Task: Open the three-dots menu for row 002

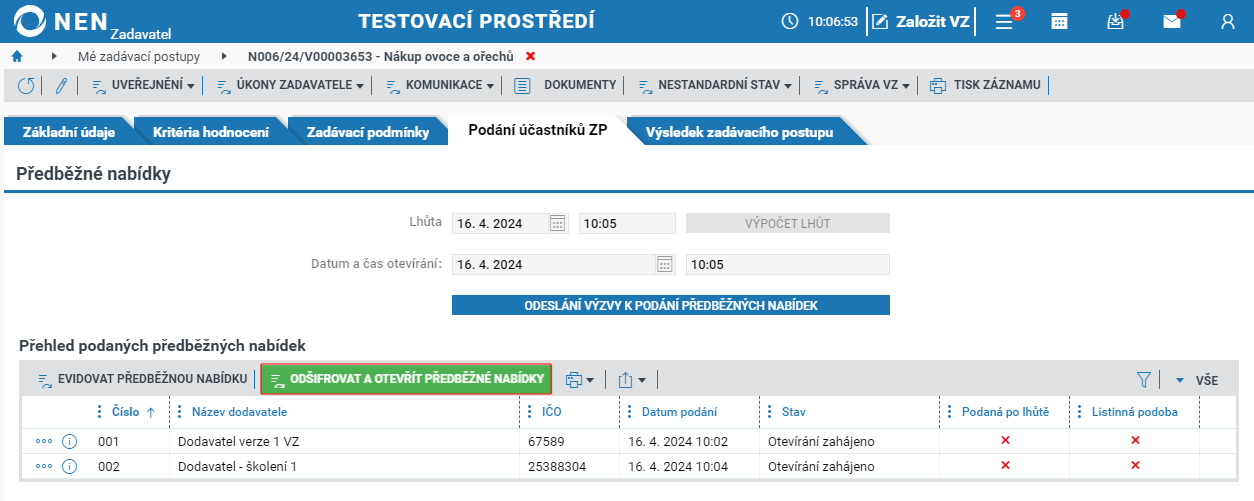Action: [43, 467]
